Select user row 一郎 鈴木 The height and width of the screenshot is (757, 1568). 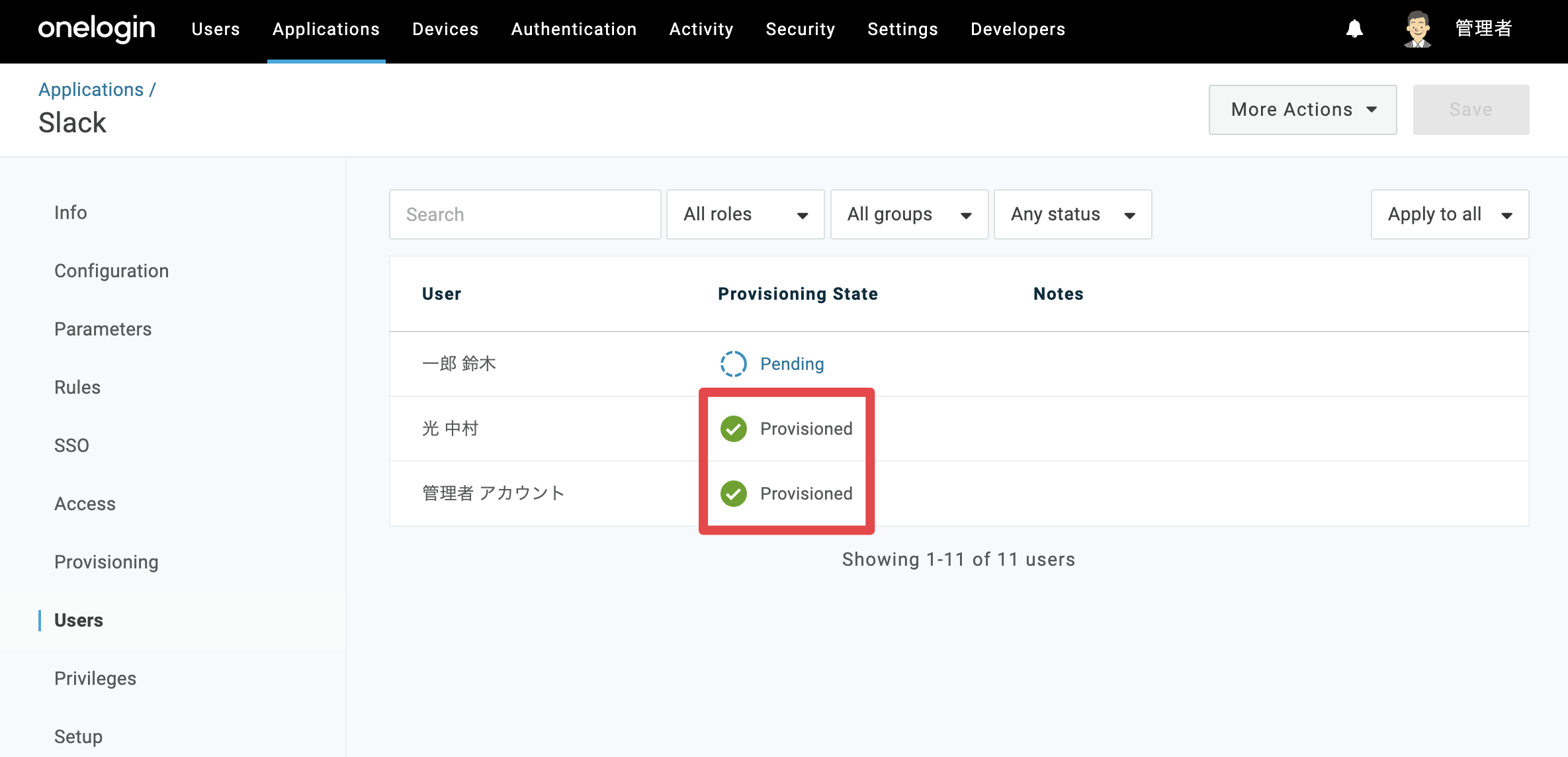pyautogui.click(x=959, y=364)
